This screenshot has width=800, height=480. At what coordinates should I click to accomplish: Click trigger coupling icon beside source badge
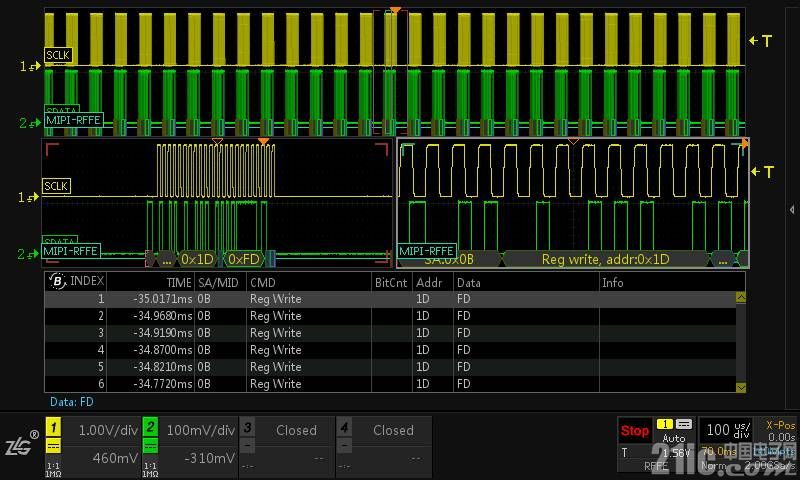point(684,424)
